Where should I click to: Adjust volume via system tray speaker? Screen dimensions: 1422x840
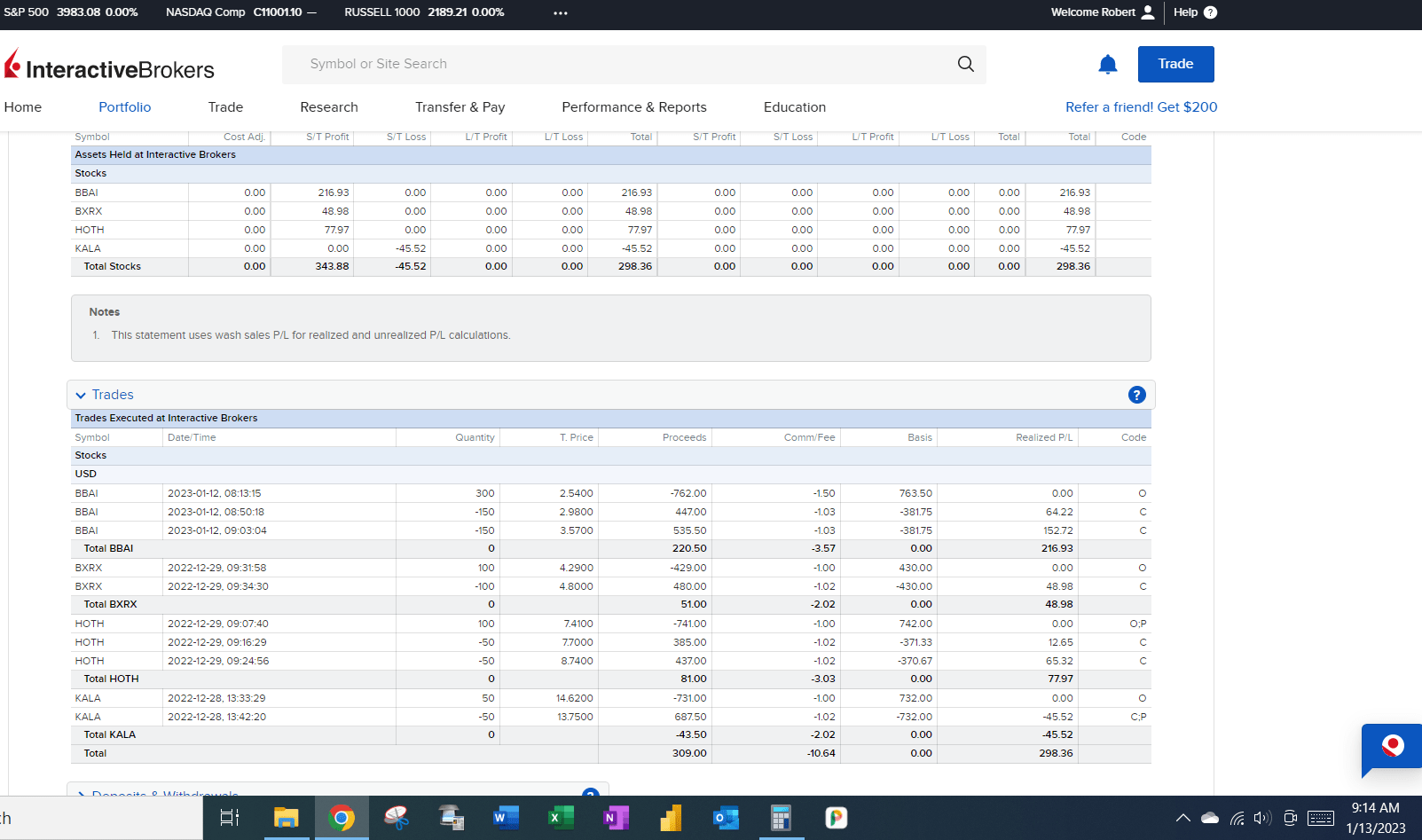coord(1262,818)
